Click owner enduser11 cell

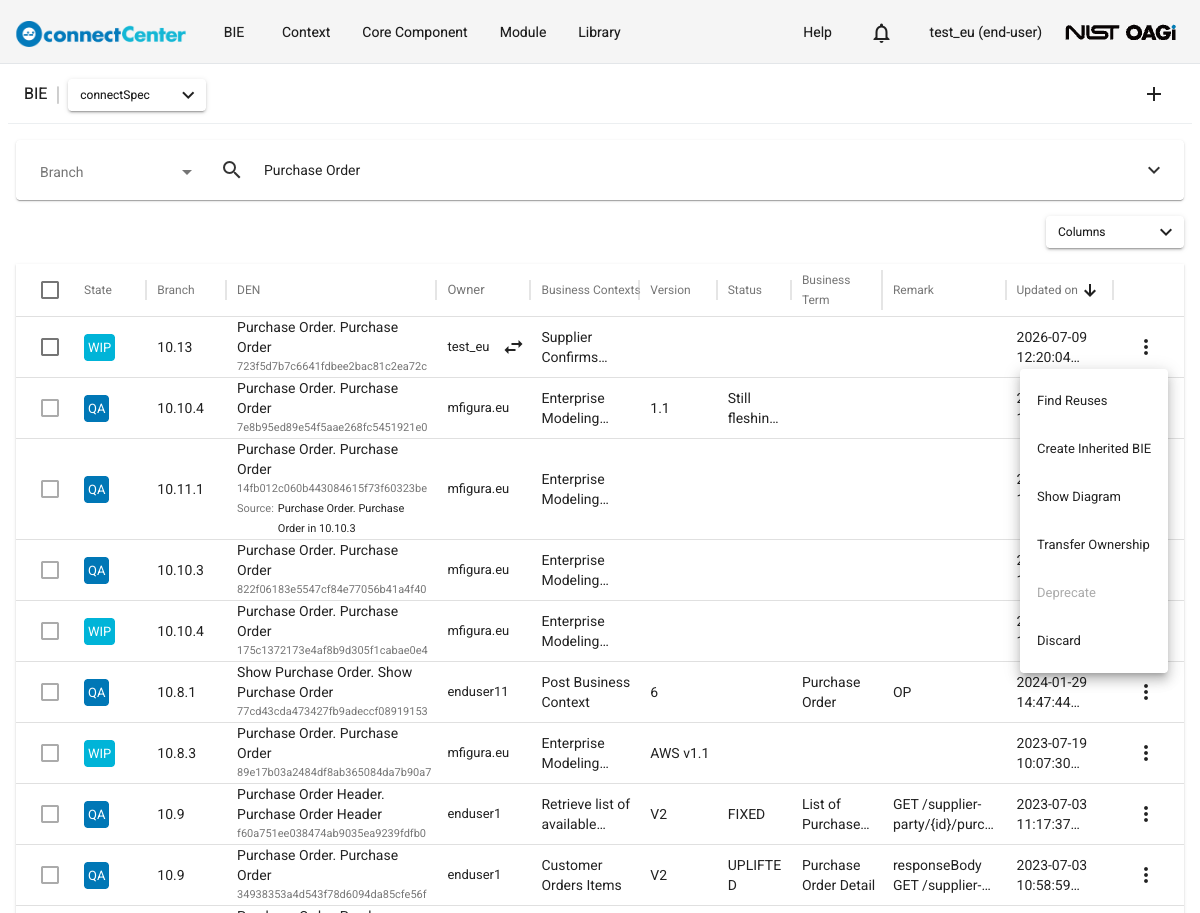click(x=478, y=692)
